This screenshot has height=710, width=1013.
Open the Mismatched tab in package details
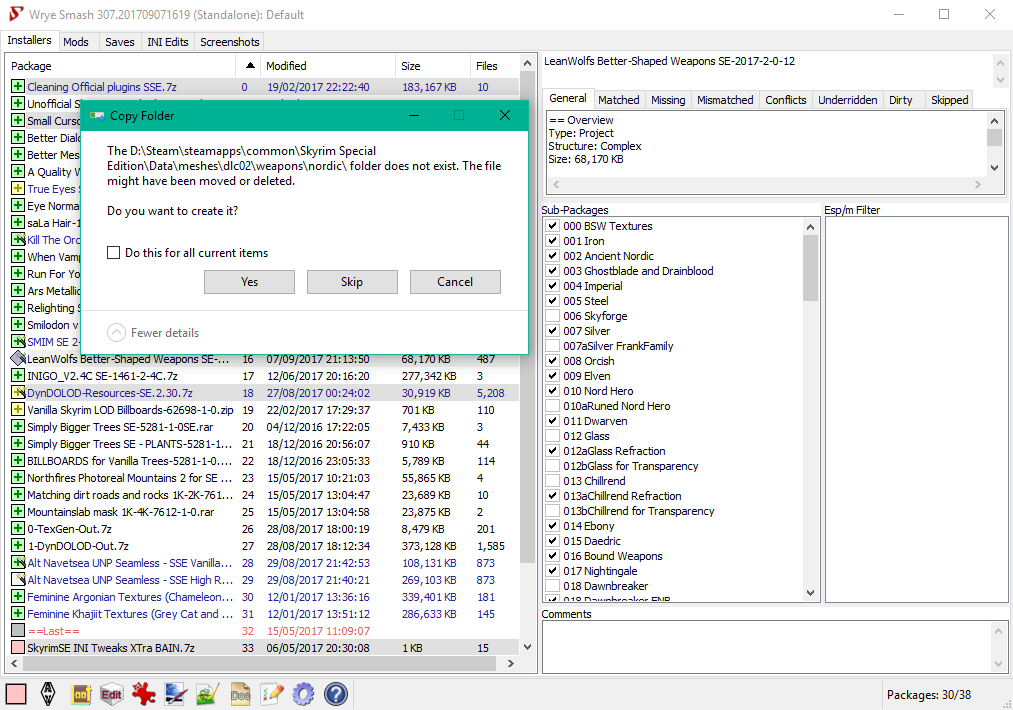click(725, 99)
